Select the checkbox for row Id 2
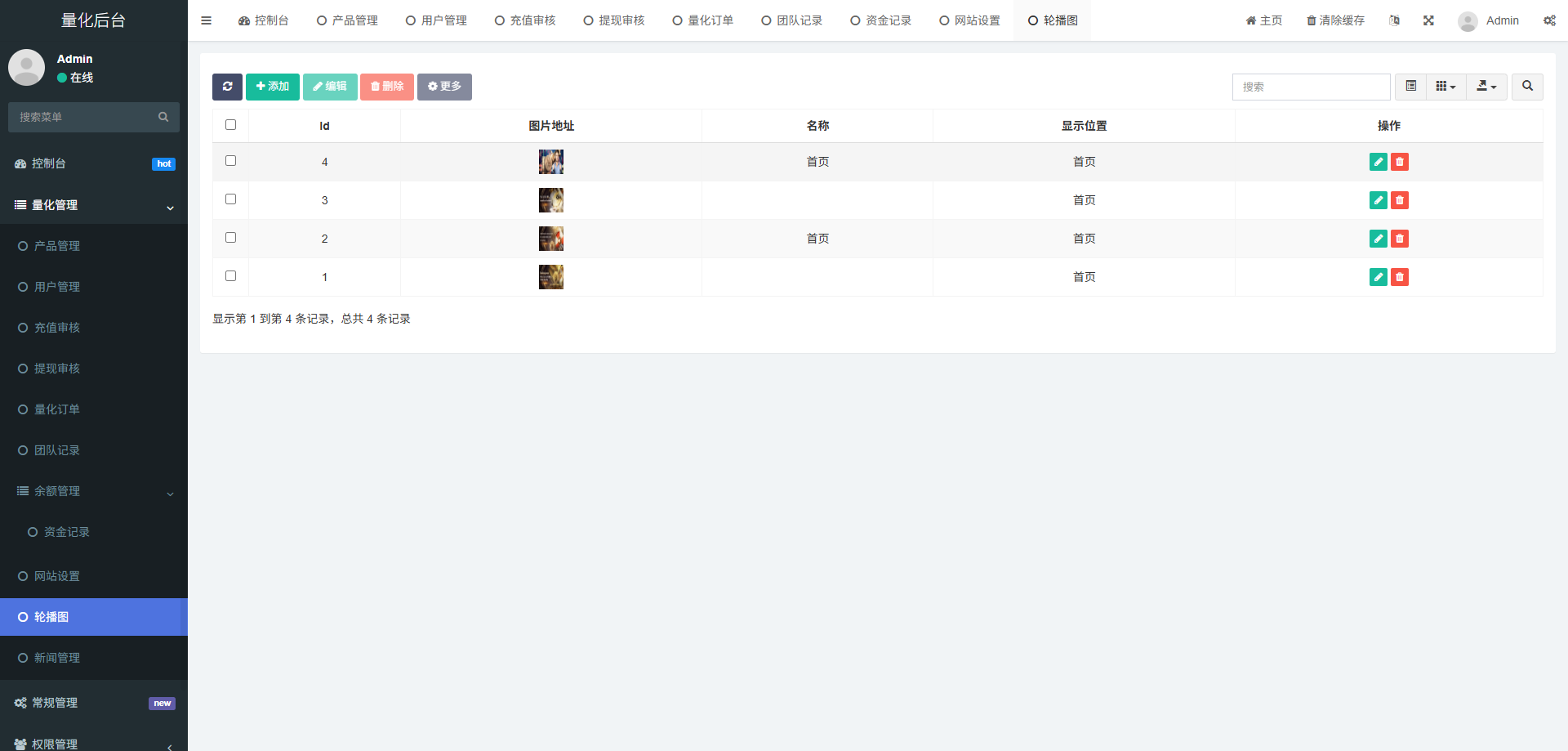Viewport: 1568px width, 751px height. [230, 238]
